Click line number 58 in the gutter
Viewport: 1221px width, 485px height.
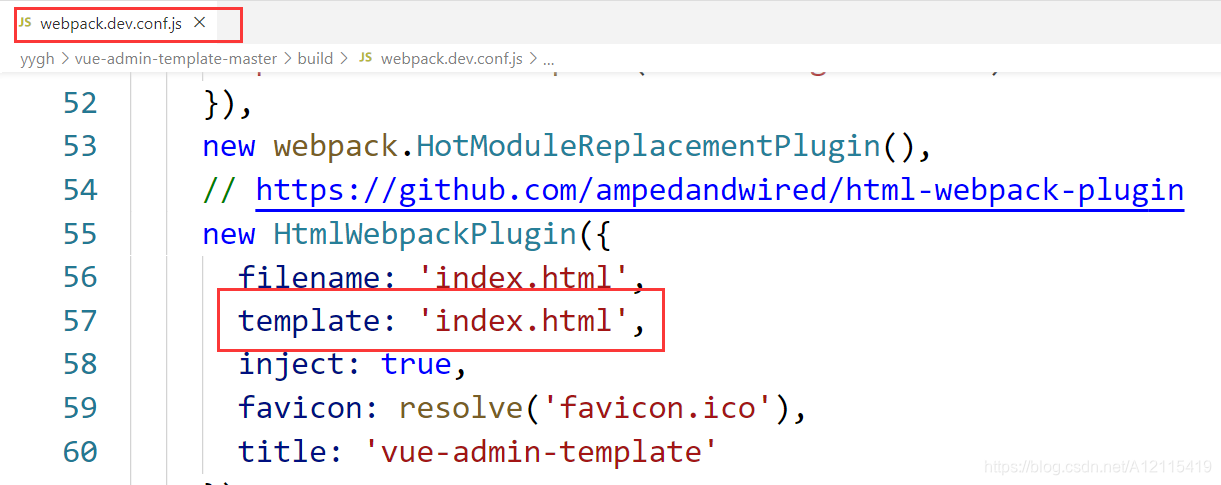[80, 364]
